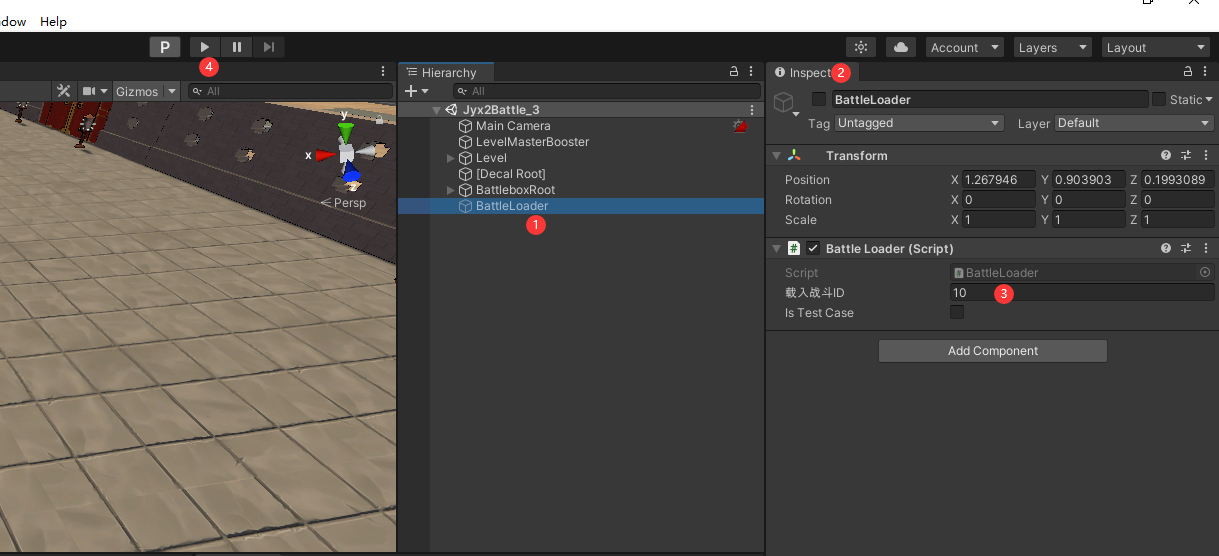The height and width of the screenshot is (556, 1219).
Task: Toggle the BattleLoader active checkbox
Action: [819, 99]
